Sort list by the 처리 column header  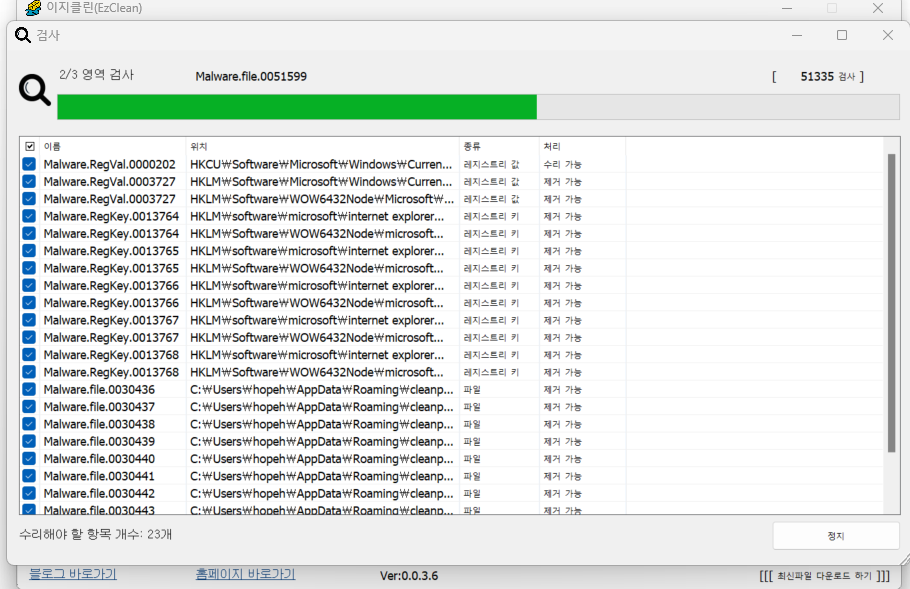point(582,147)
